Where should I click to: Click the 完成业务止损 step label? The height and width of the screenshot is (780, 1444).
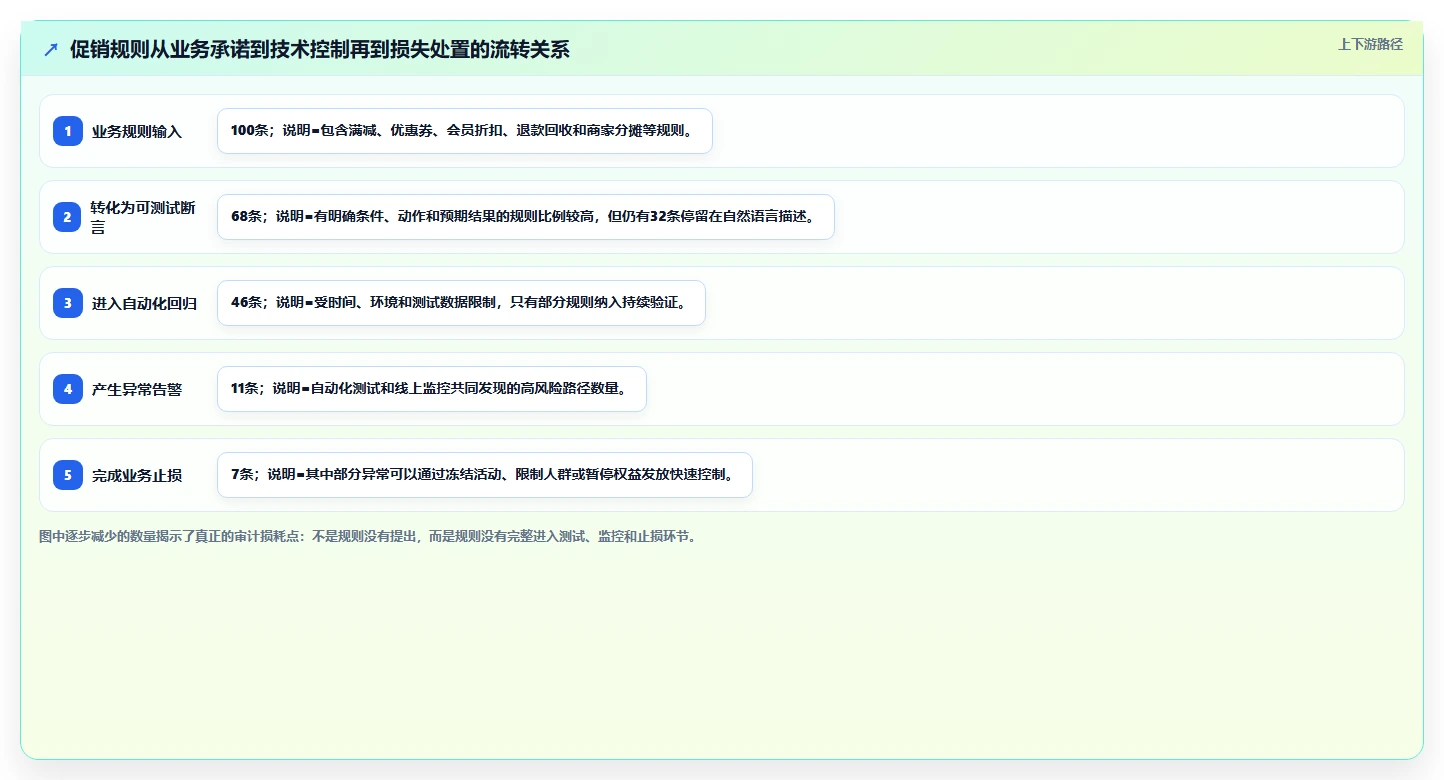(137, 475)
